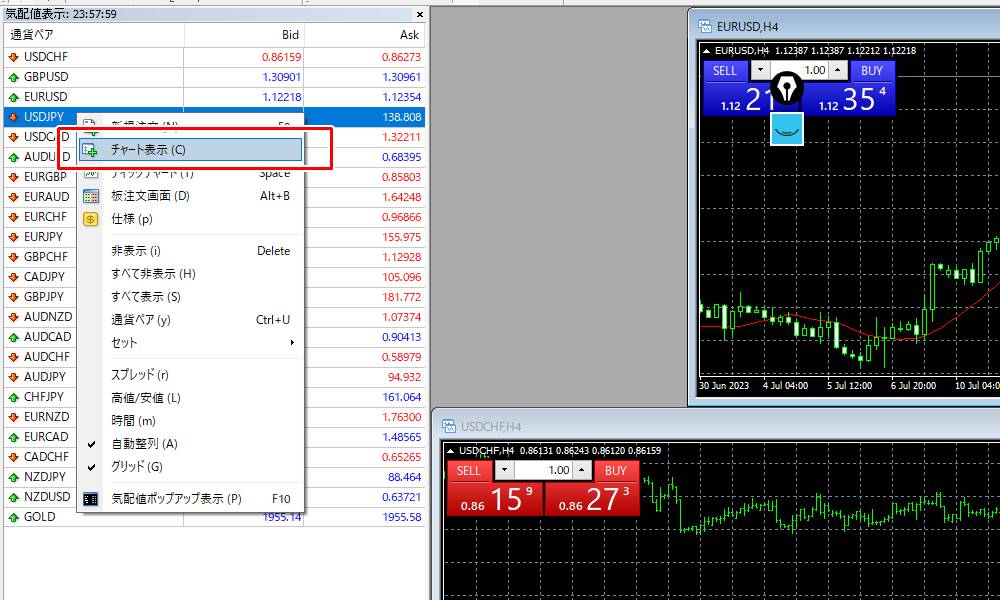Click the blue smiley face icon
The image size is (1000, 600).
(787, 129)
